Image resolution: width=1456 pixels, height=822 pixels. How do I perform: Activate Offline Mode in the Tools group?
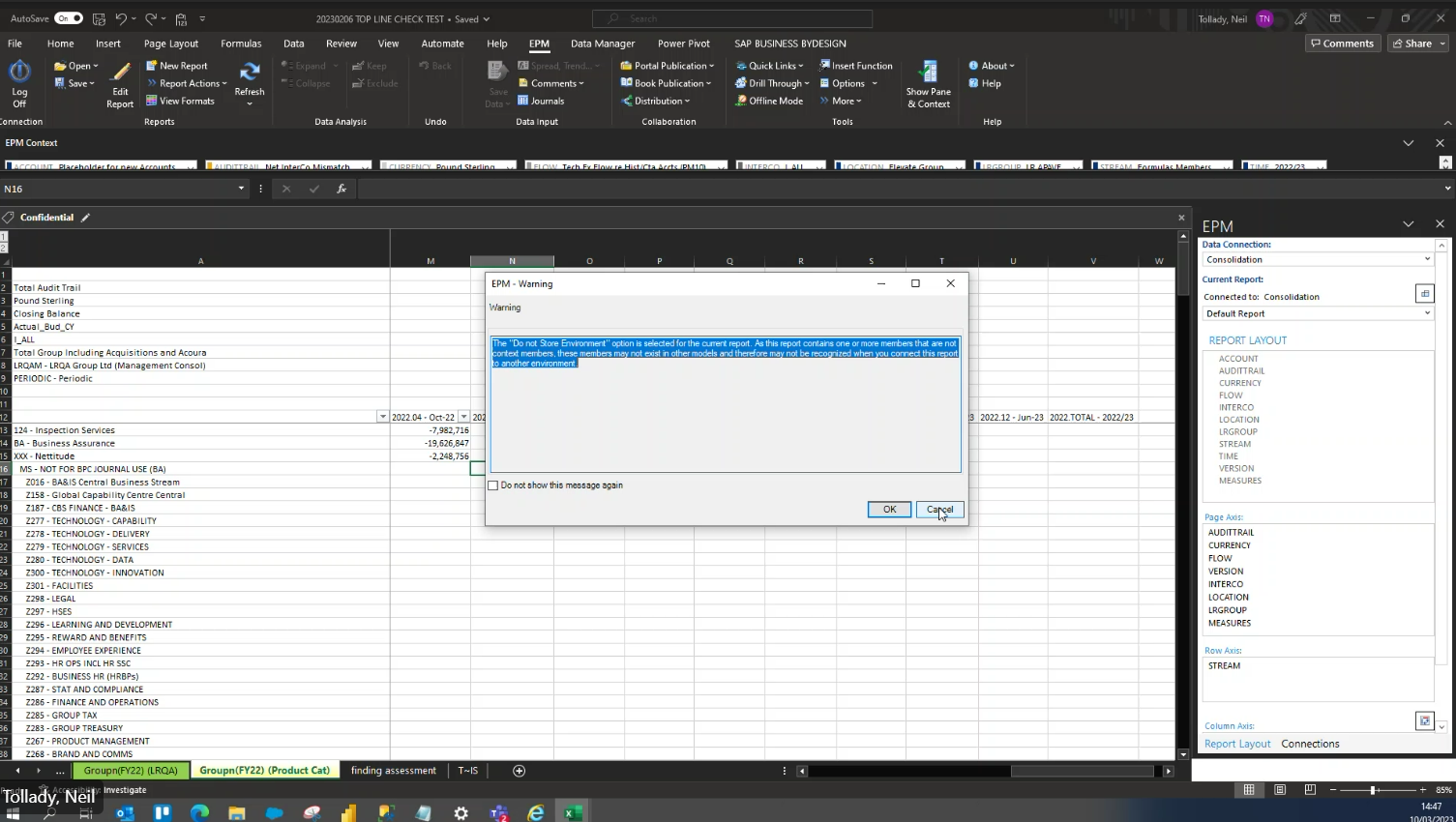[769, 101]
